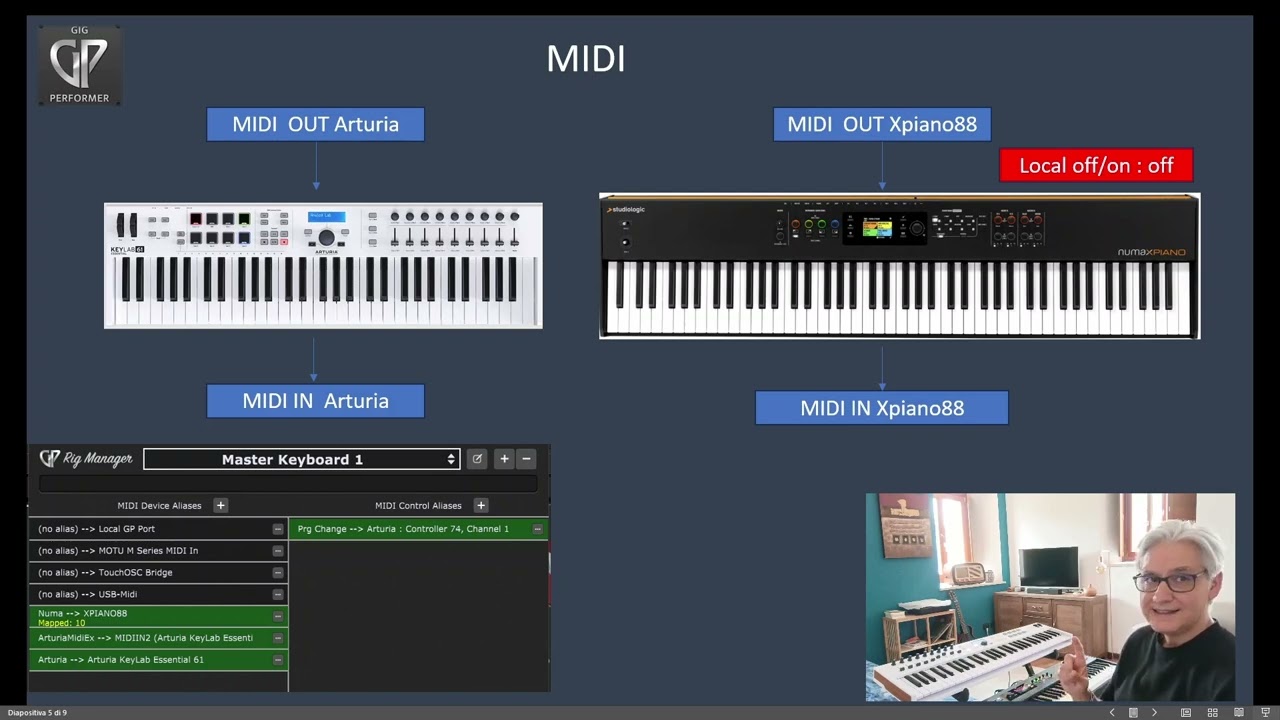Click the current slide indicator icon
The width and height of the screenshot is (1280, 720).
click(1133, 713)
